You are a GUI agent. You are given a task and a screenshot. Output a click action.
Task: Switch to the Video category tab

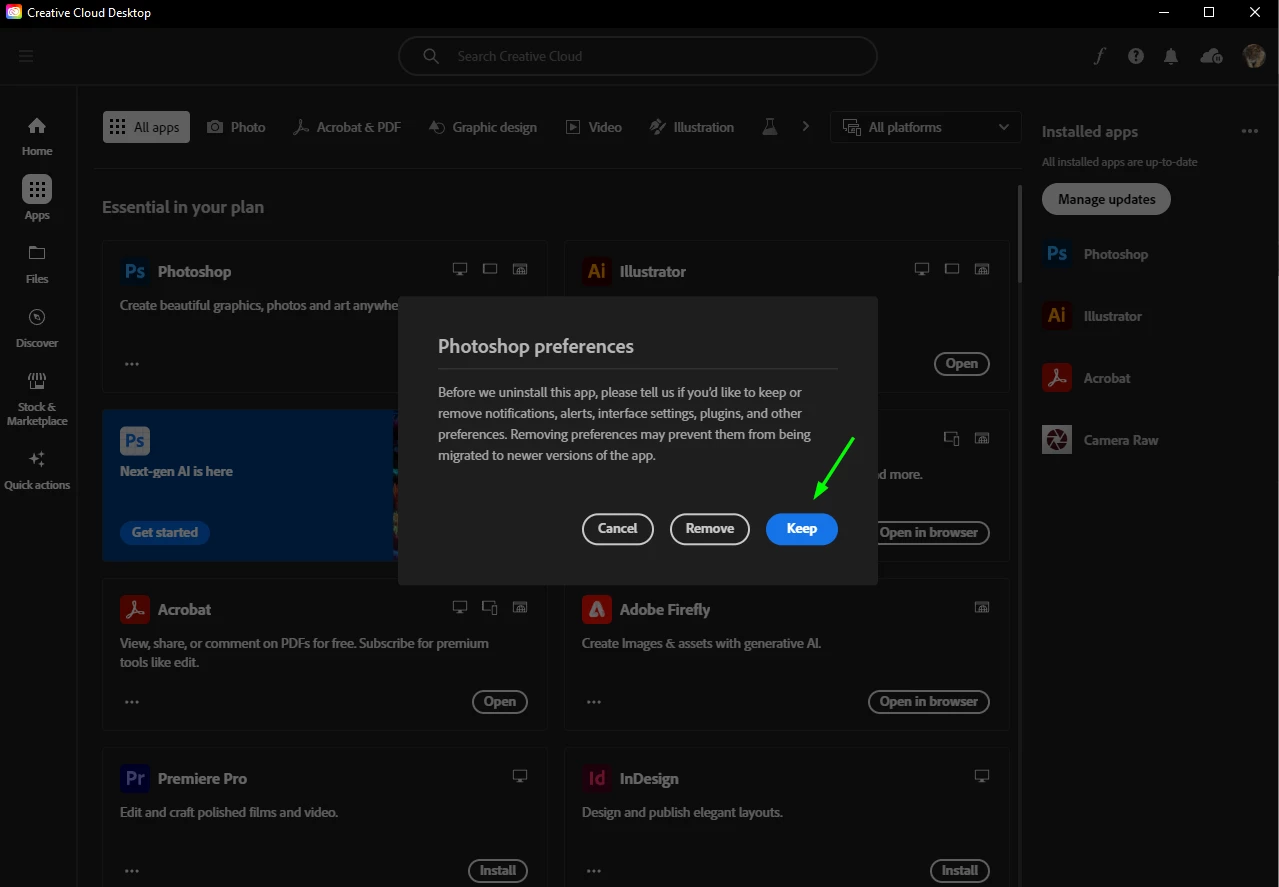594,127
